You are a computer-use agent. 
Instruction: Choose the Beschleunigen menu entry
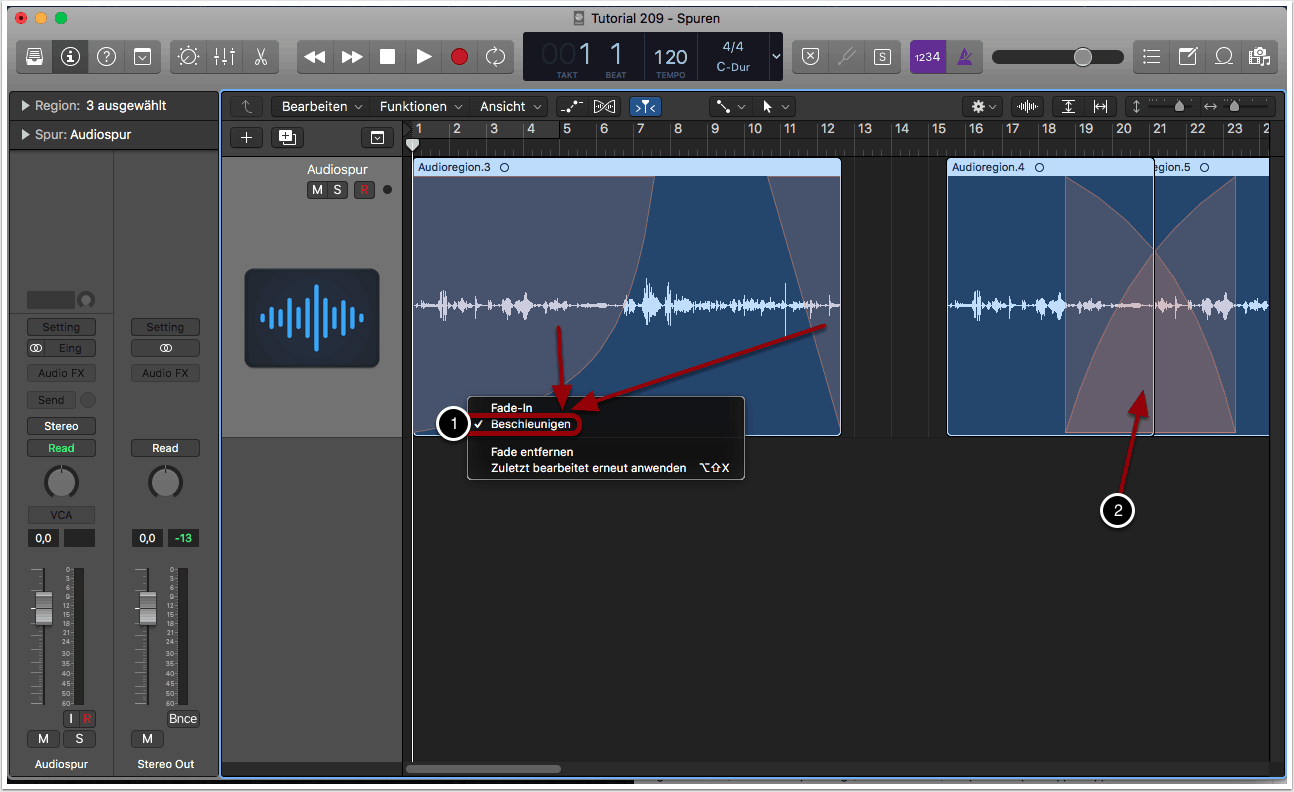coord(530,424)
